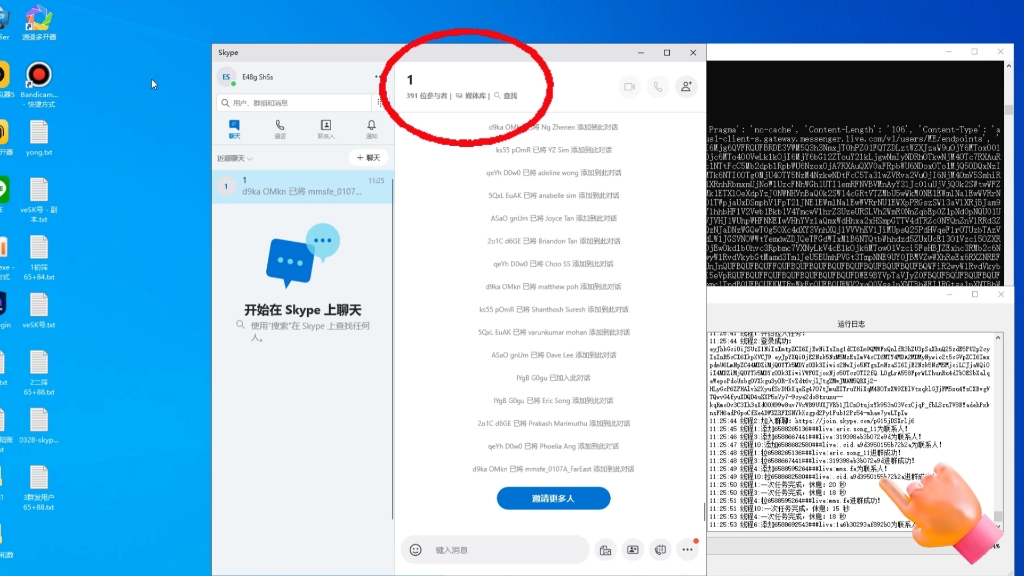
Task: Start a video call in group 1
Action: click(x=630, y=86)
